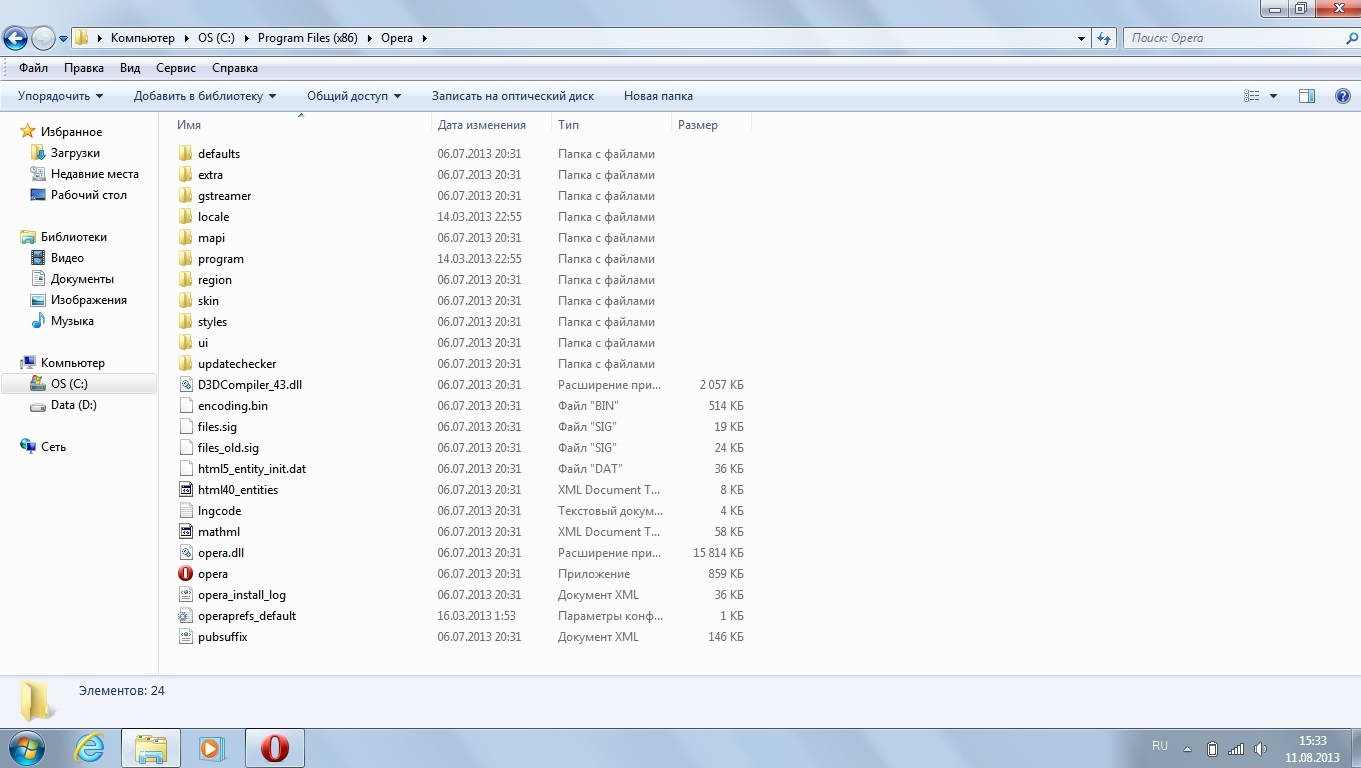Click the Новая папка button
Screen dimensions: 1361x768
click(658, 96)
